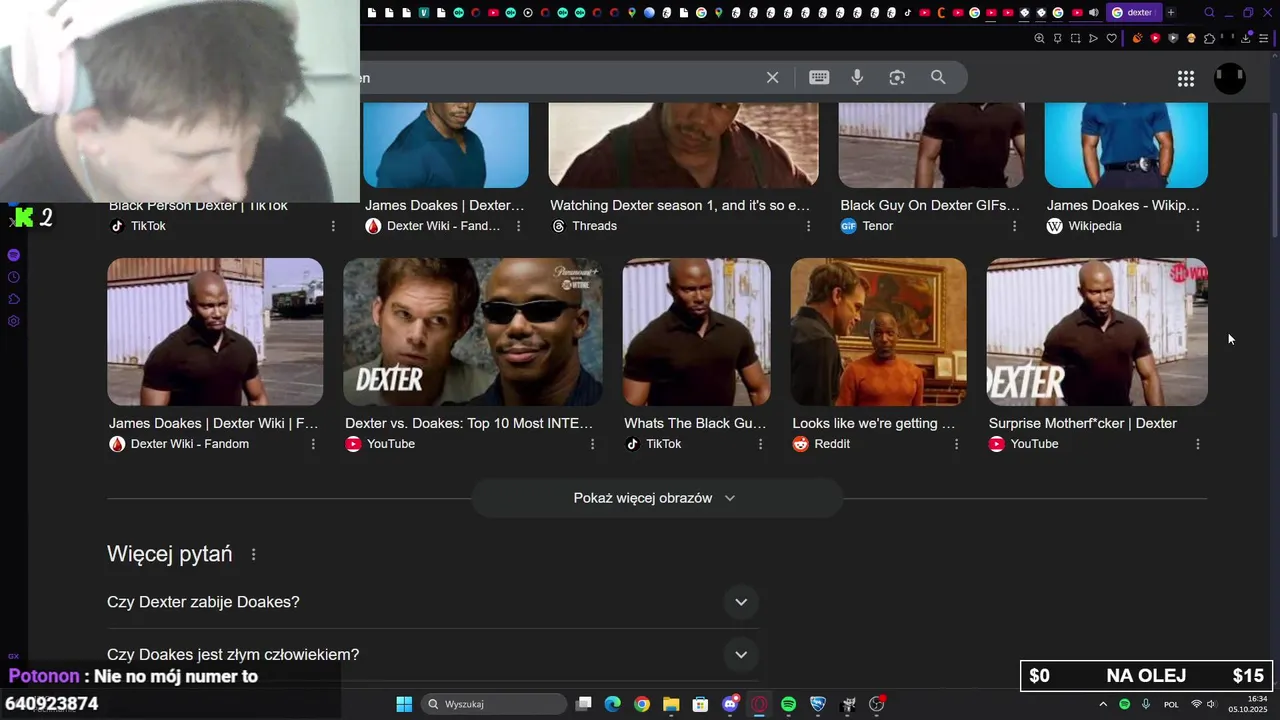Screen dimensions: 1280x720
Task: Open the page zoom control in toolbar
Action: coord(1039,38)
